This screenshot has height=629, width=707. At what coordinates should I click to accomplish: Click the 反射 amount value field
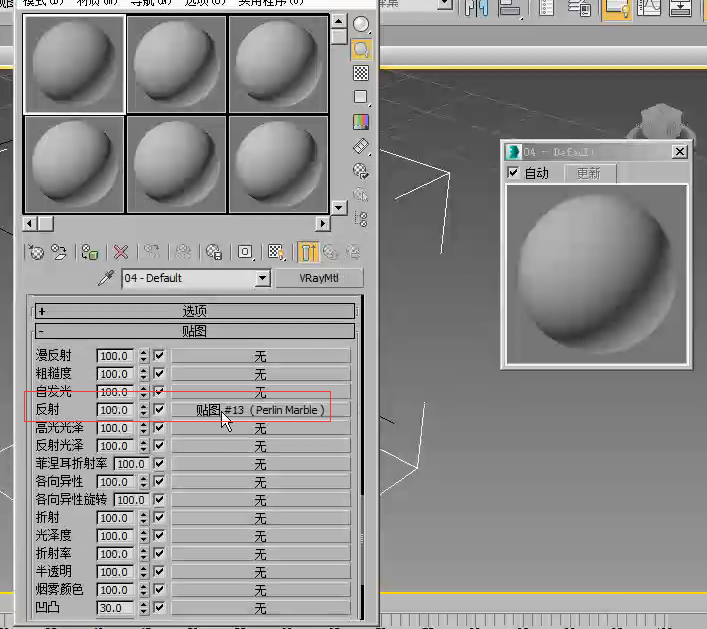(x=115, y=410)
